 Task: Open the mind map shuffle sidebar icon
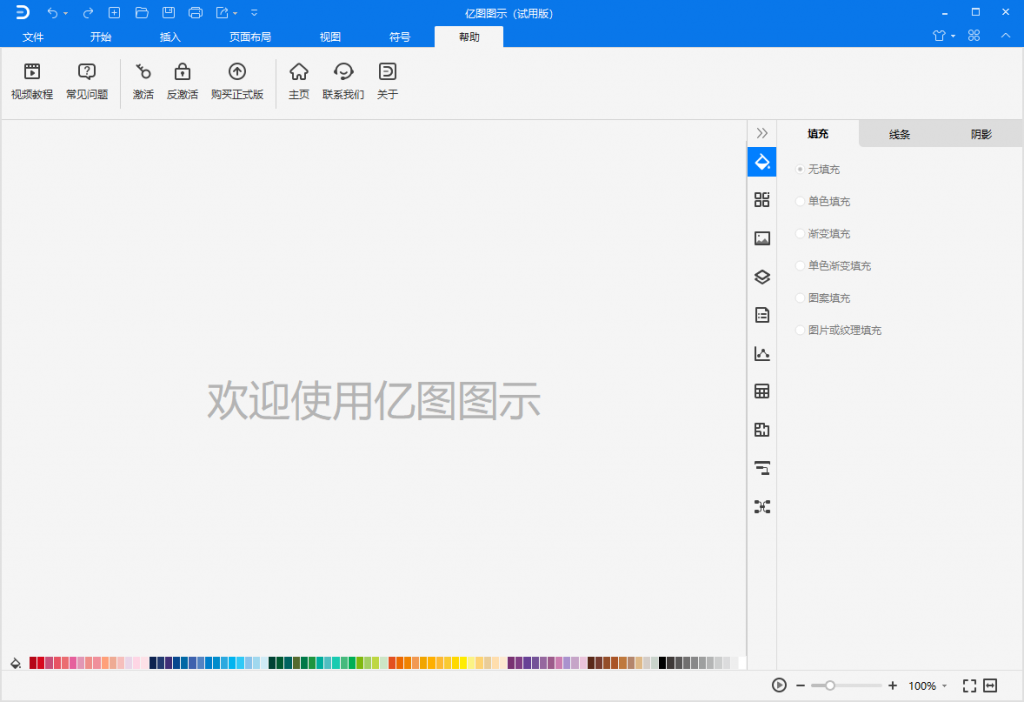[762, 506]
